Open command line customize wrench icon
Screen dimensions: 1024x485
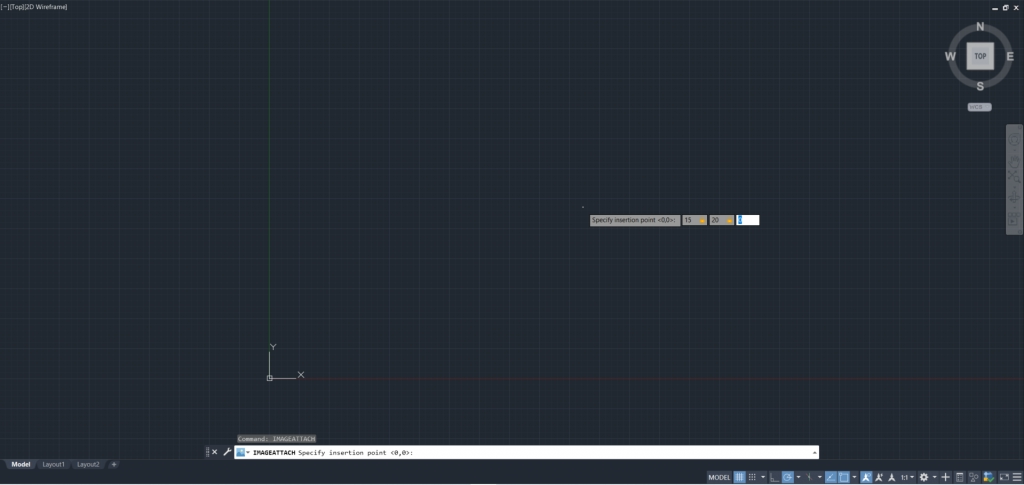click(x=227, y=452)
